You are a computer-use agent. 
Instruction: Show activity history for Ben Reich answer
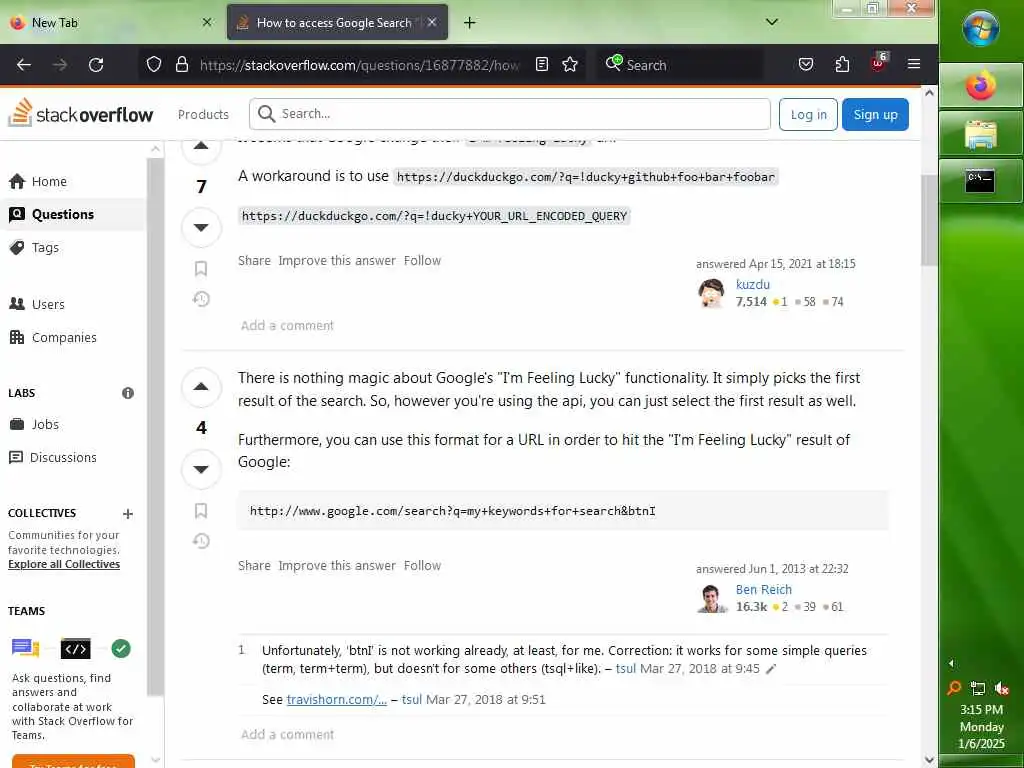[201, 541]
